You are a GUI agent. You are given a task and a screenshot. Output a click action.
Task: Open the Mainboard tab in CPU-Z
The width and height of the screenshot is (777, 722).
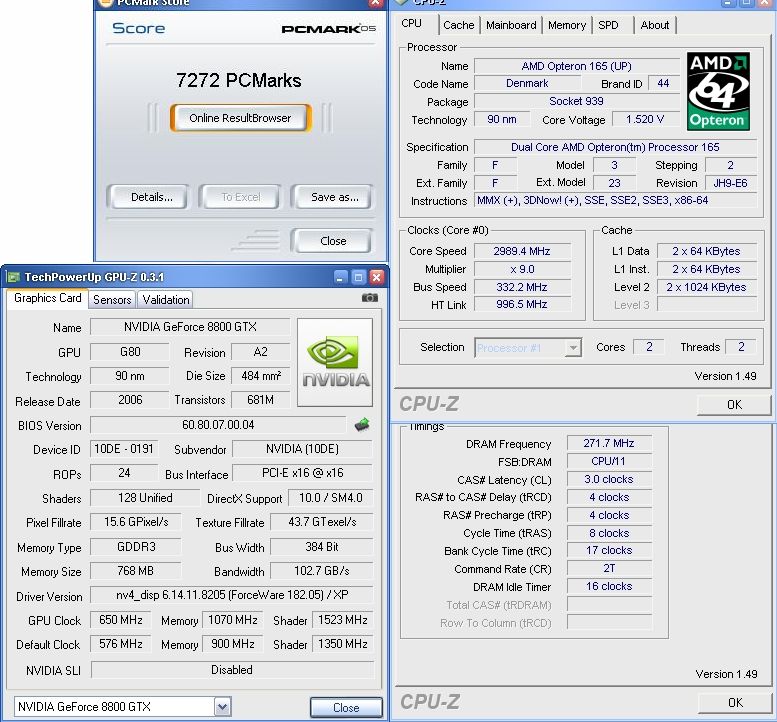[511, 25]
